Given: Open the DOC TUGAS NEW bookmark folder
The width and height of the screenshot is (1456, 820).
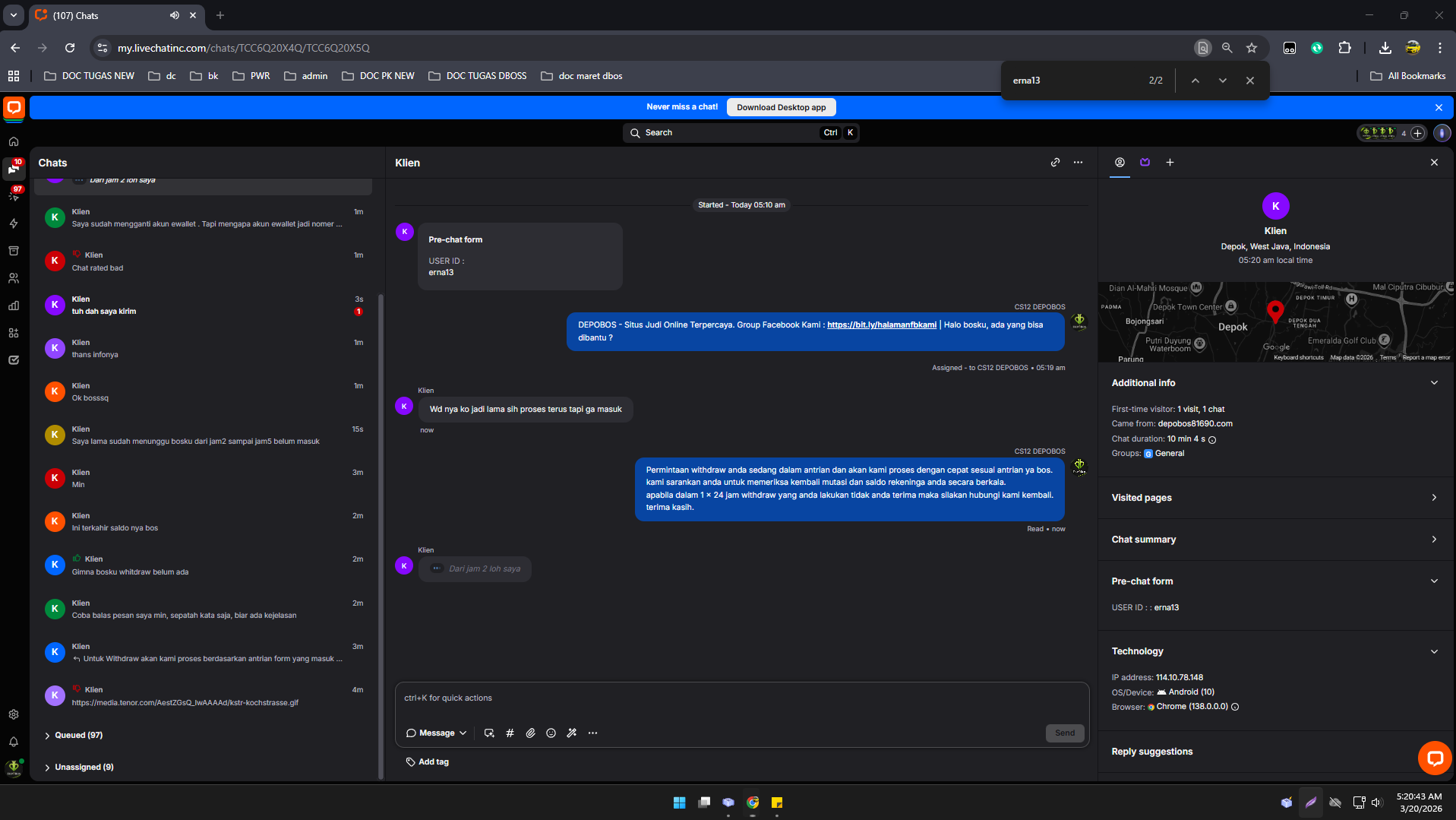Looking at the screenshot, I should click(90, 76).
